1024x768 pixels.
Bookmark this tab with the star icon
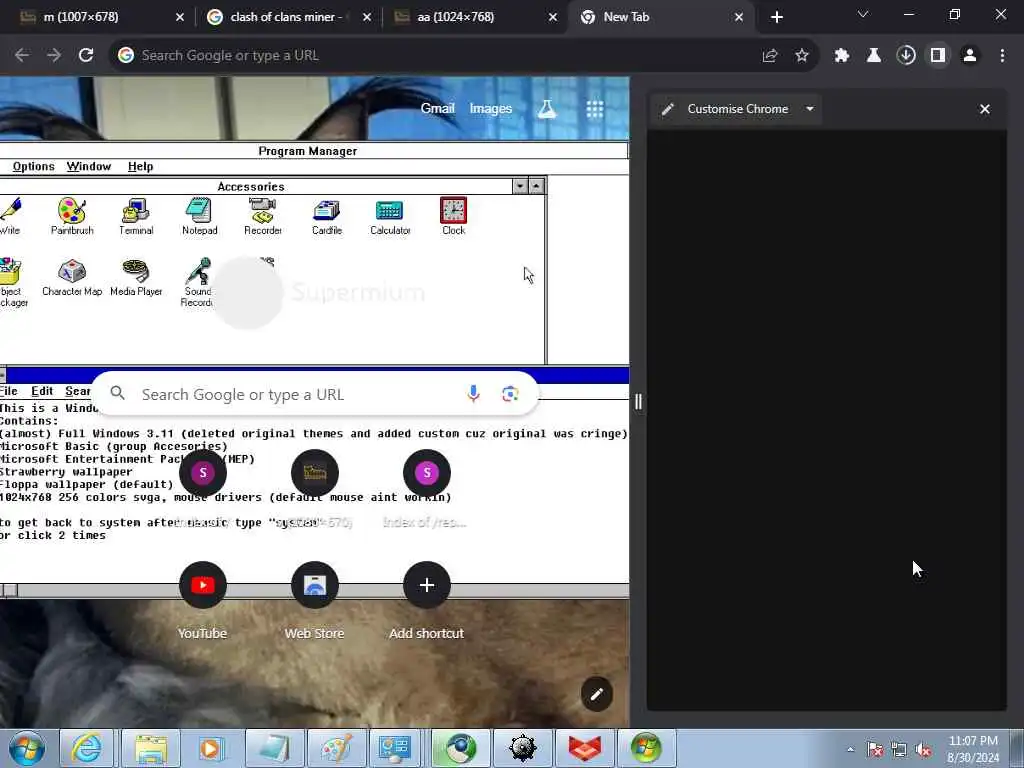click(802, 56)
